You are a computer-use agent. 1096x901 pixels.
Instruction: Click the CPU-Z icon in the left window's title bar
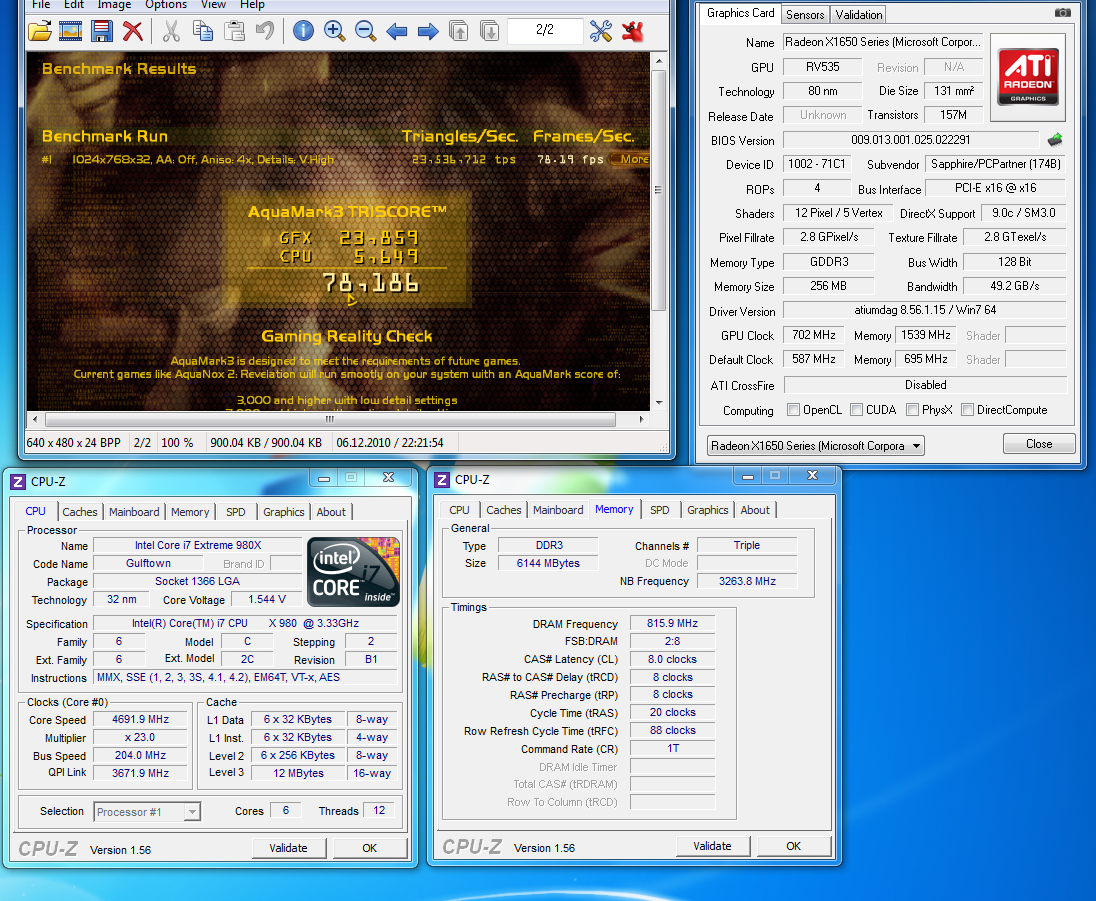[x=18, y=482]
